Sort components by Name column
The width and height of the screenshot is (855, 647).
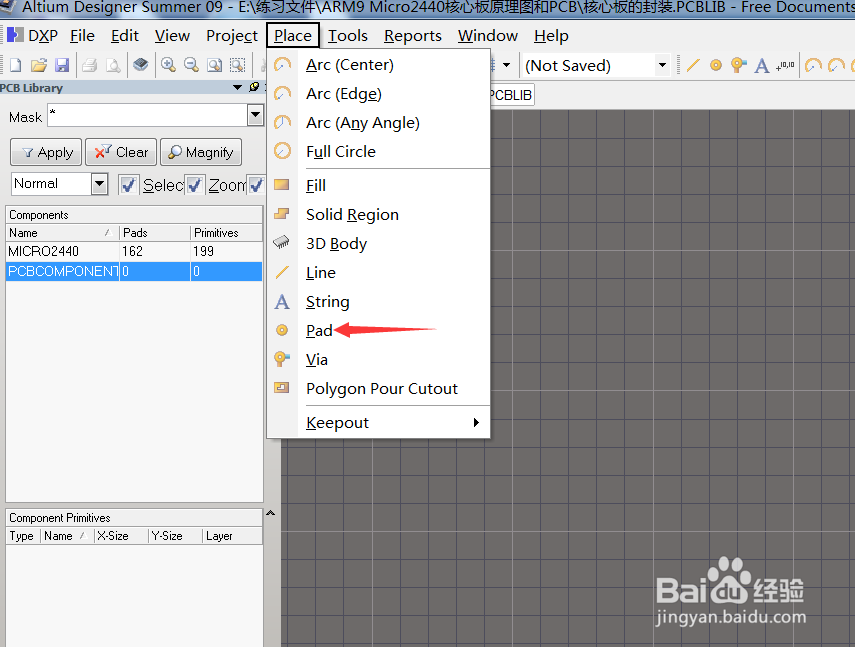pos(62,233)
